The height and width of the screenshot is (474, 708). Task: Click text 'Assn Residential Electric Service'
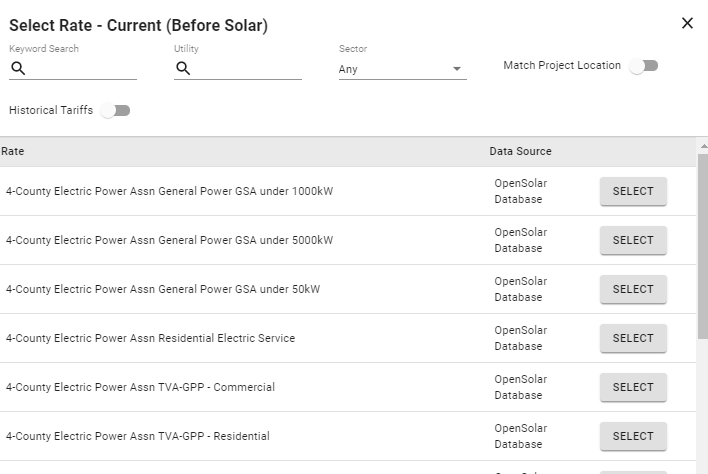point(212,338)
